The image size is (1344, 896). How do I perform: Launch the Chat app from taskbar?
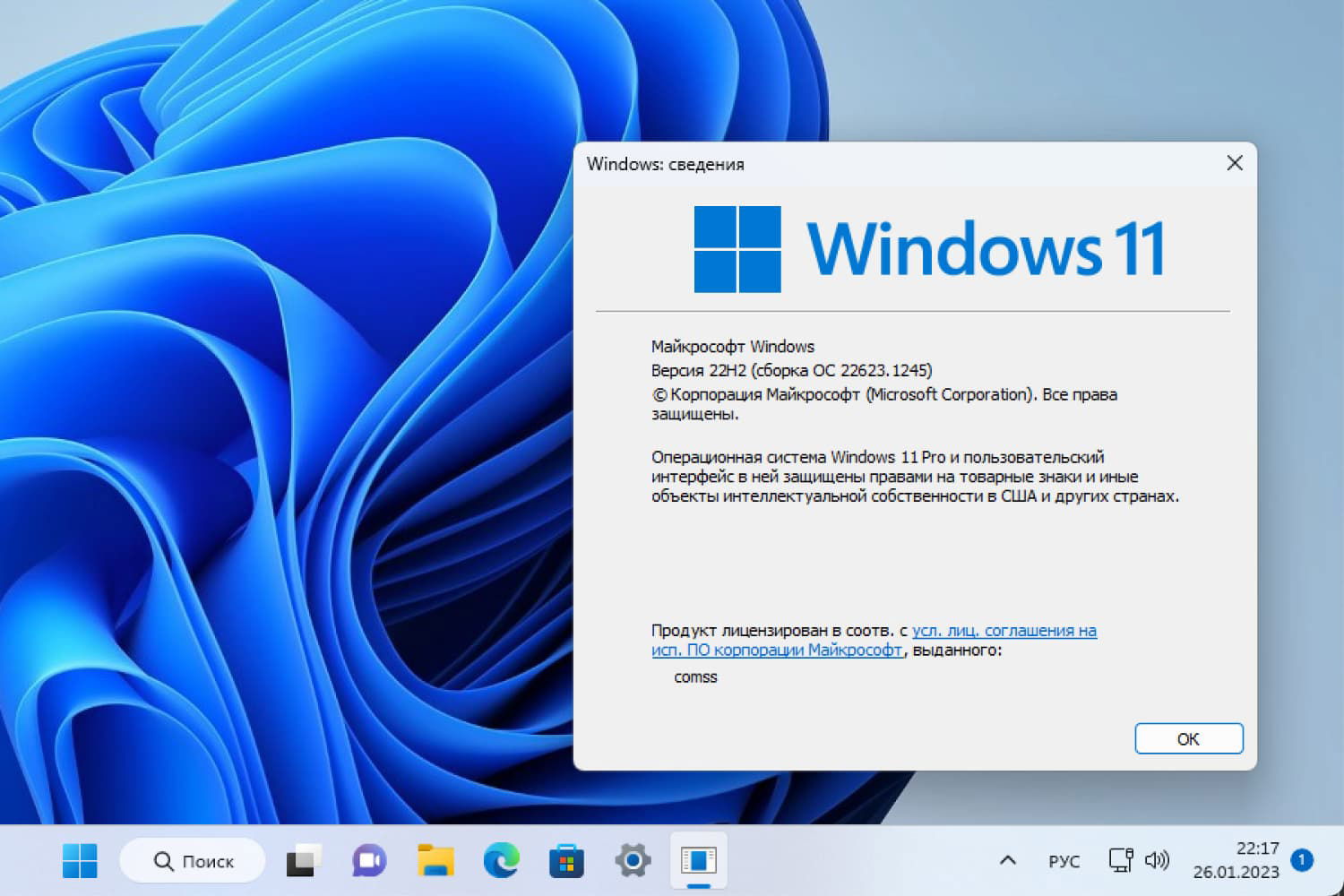point(369,861)
